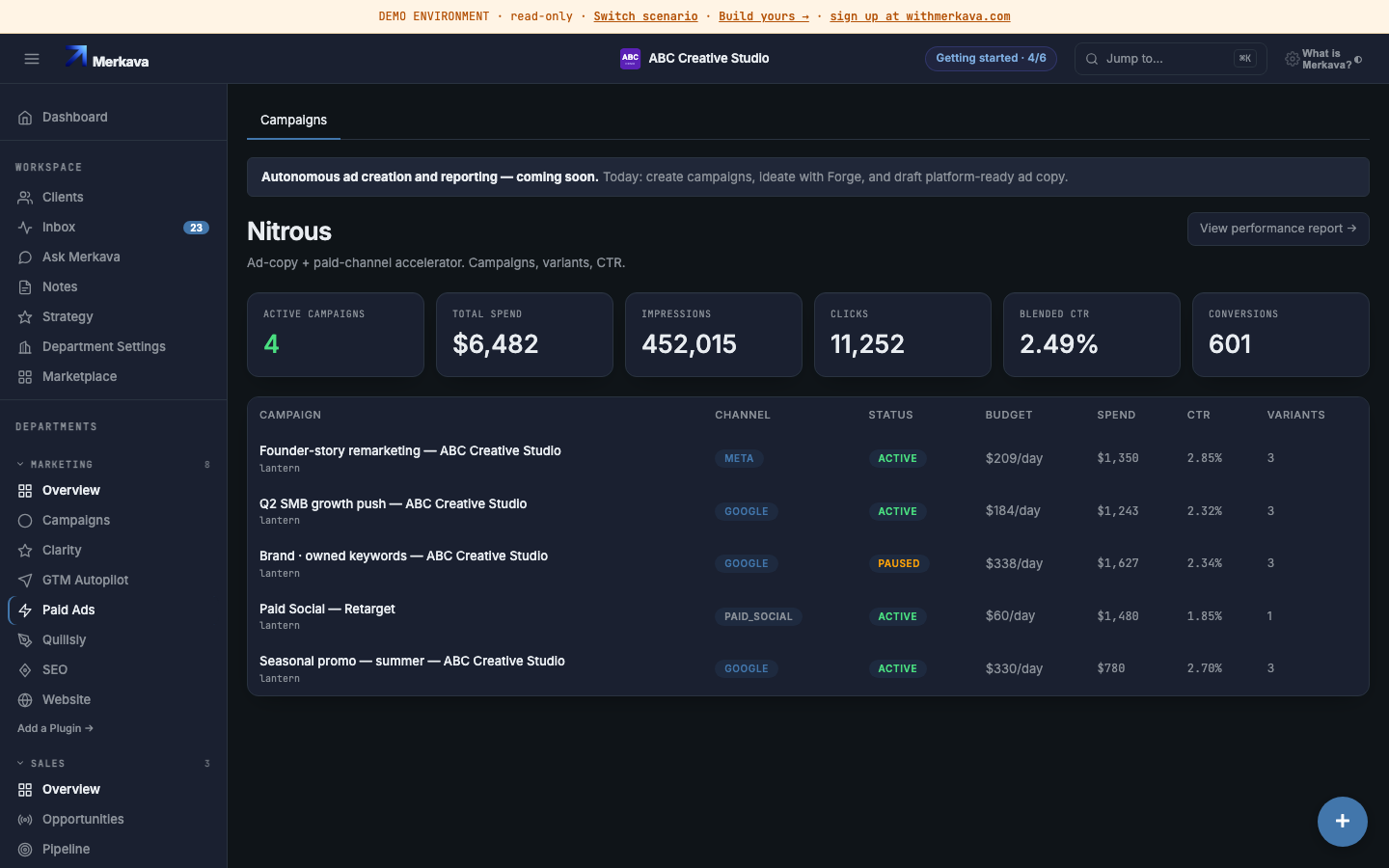Screen dimensions: 1389x868
Task: Click the Merkava logo
Action: click(106, 58)
